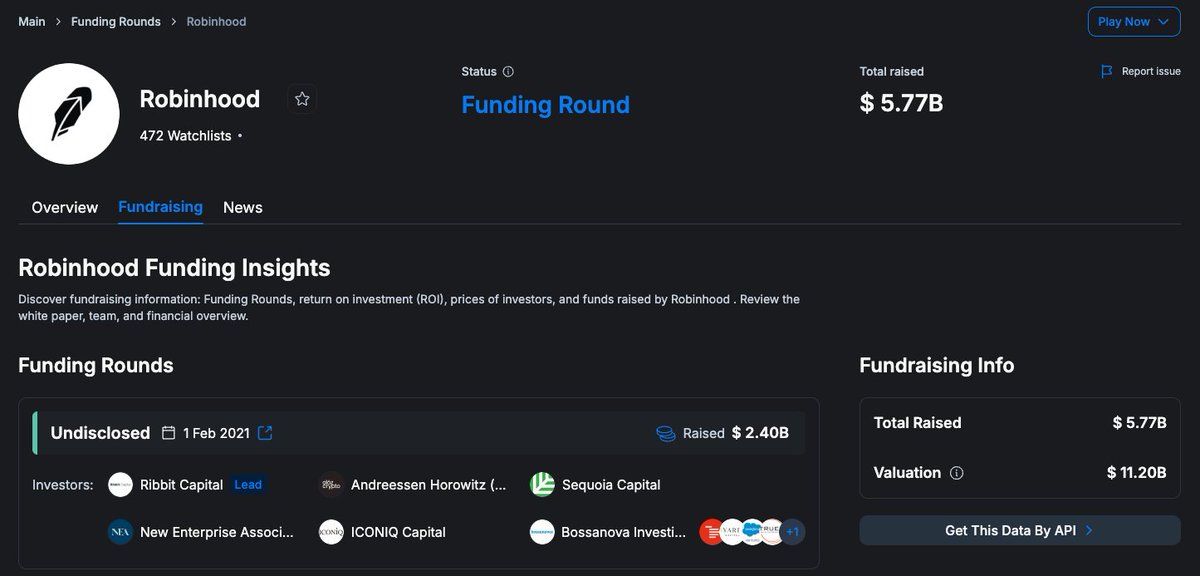Click the Sequoia Capital investor logo

542,484
